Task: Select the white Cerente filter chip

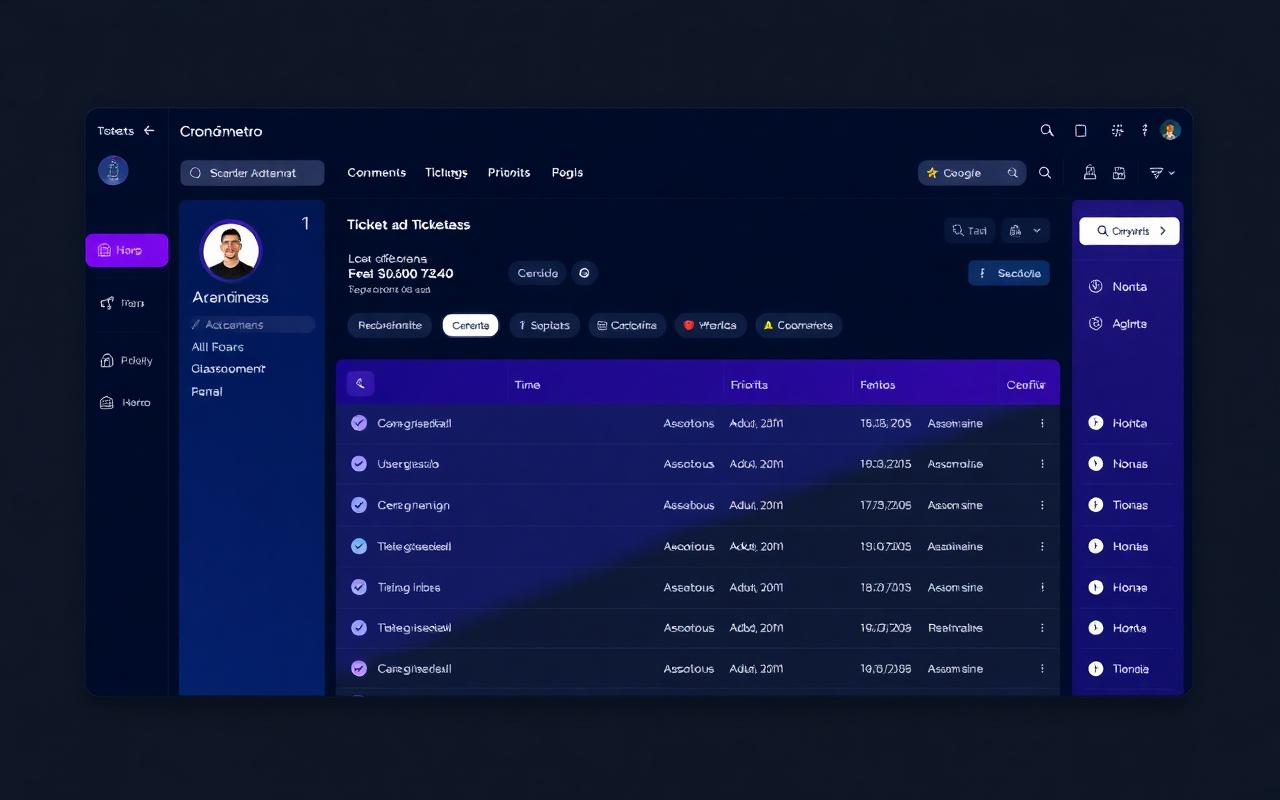Action: 470,325
